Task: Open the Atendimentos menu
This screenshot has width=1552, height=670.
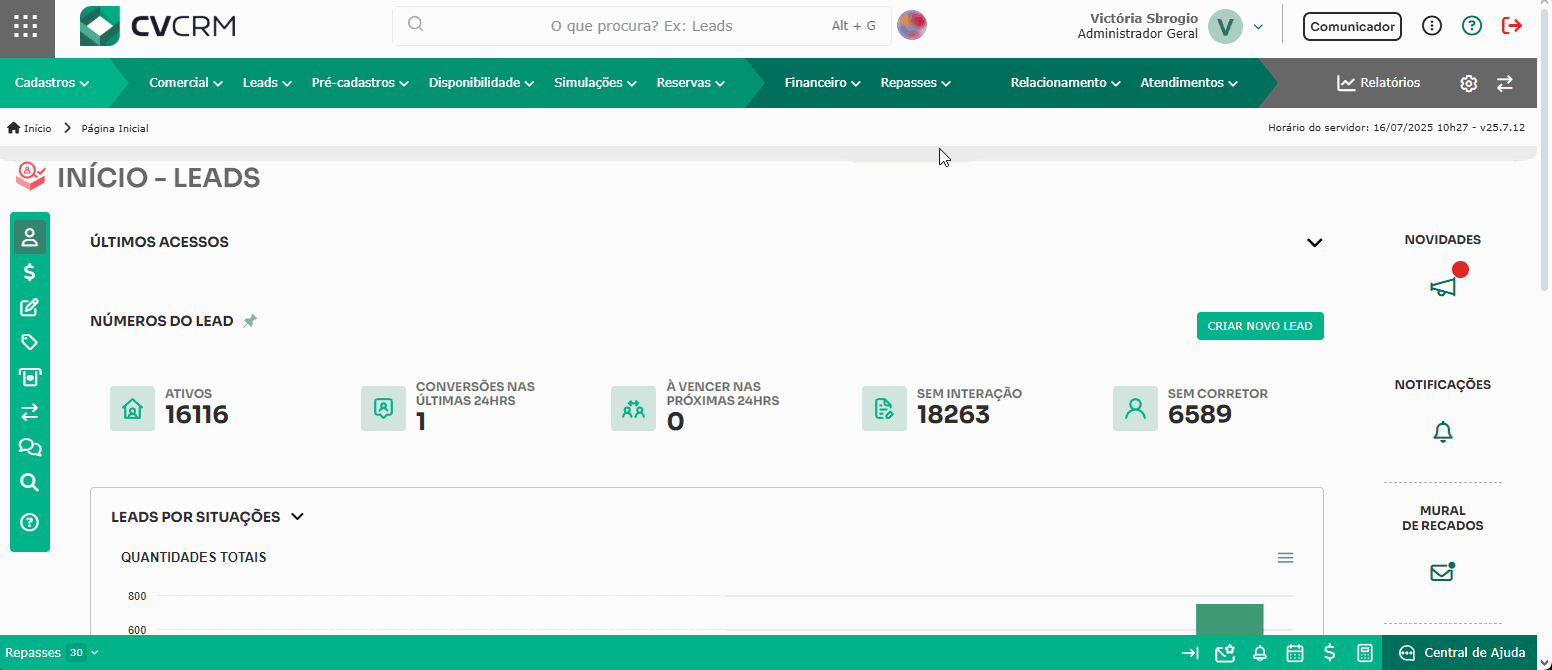Action: (1190, 83)
